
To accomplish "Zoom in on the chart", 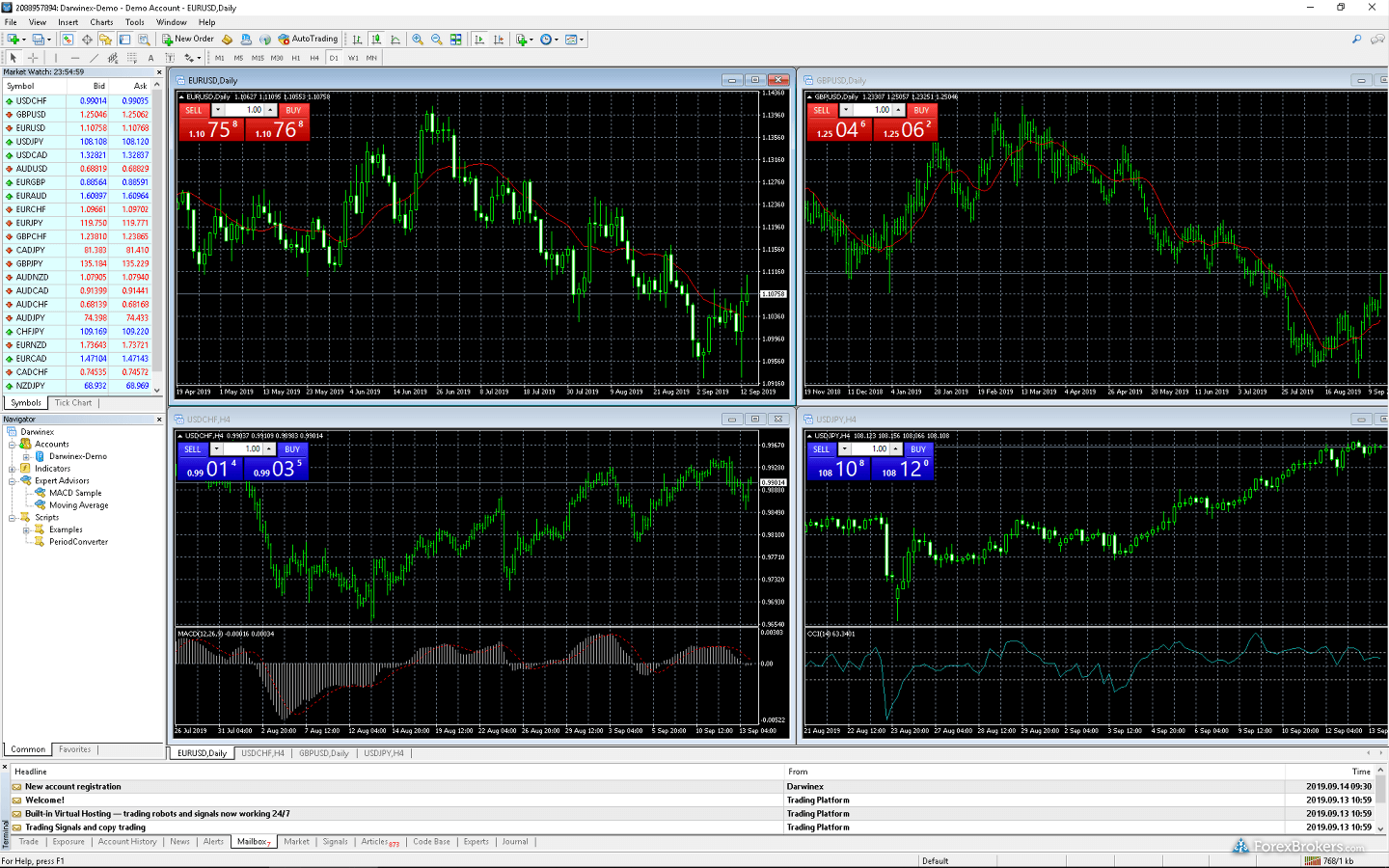I will (418, 40).
